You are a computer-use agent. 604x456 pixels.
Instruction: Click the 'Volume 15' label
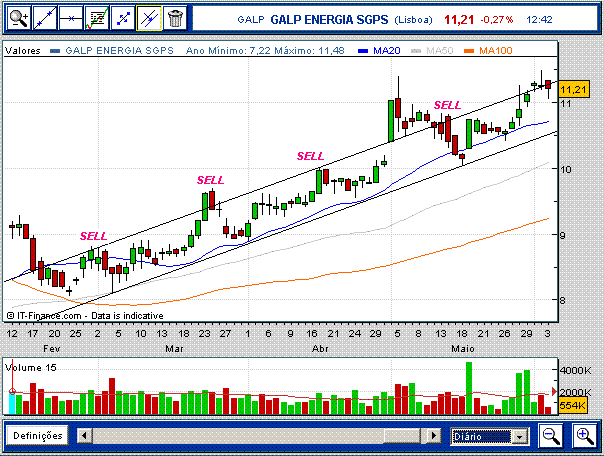[x=31, y=368]
